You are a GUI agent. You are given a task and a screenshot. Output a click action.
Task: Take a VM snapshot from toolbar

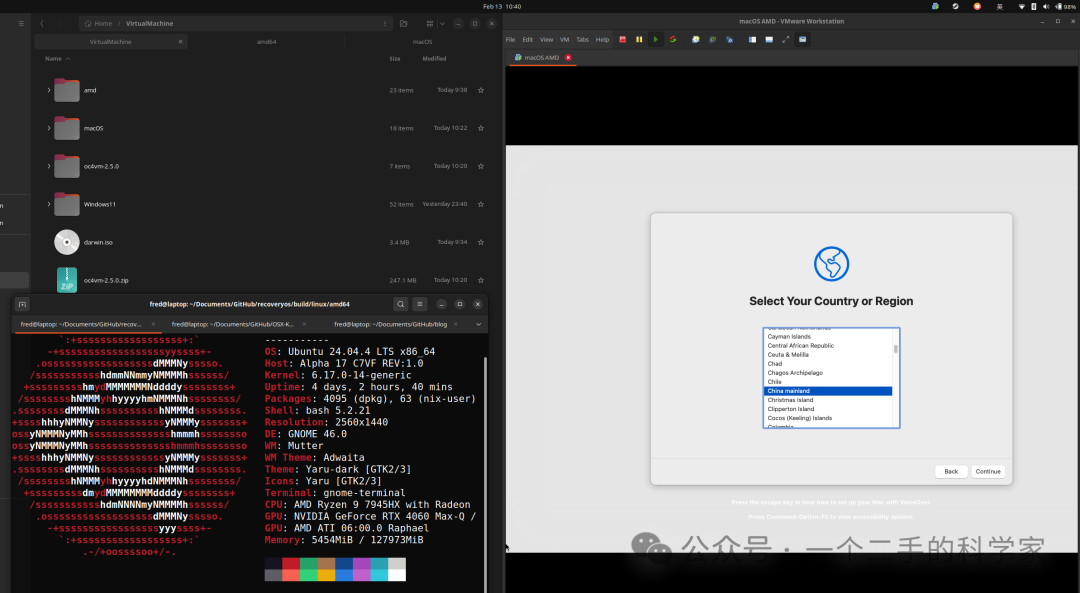pos(696,39)
